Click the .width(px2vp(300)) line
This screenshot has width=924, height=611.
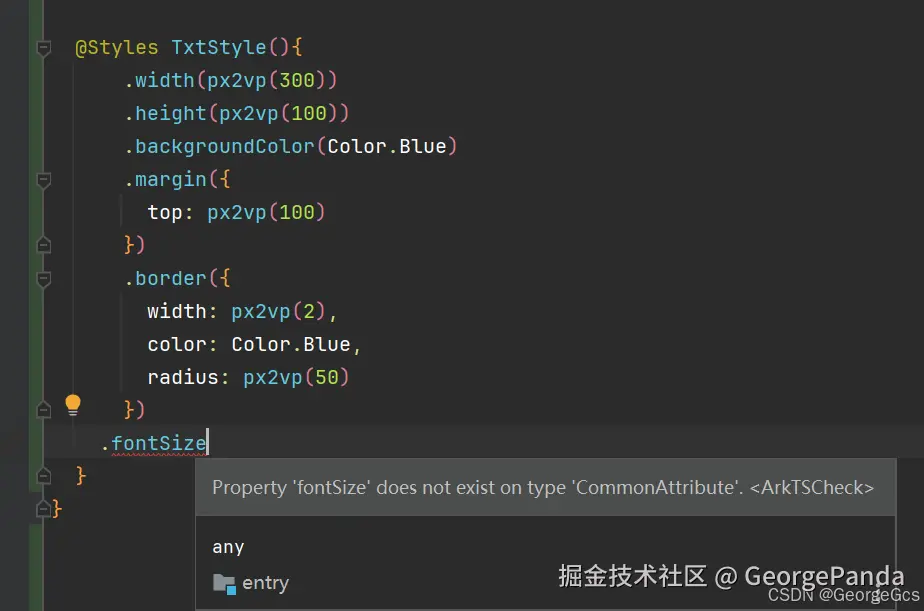pyautogui.click(x=230, y=80)
